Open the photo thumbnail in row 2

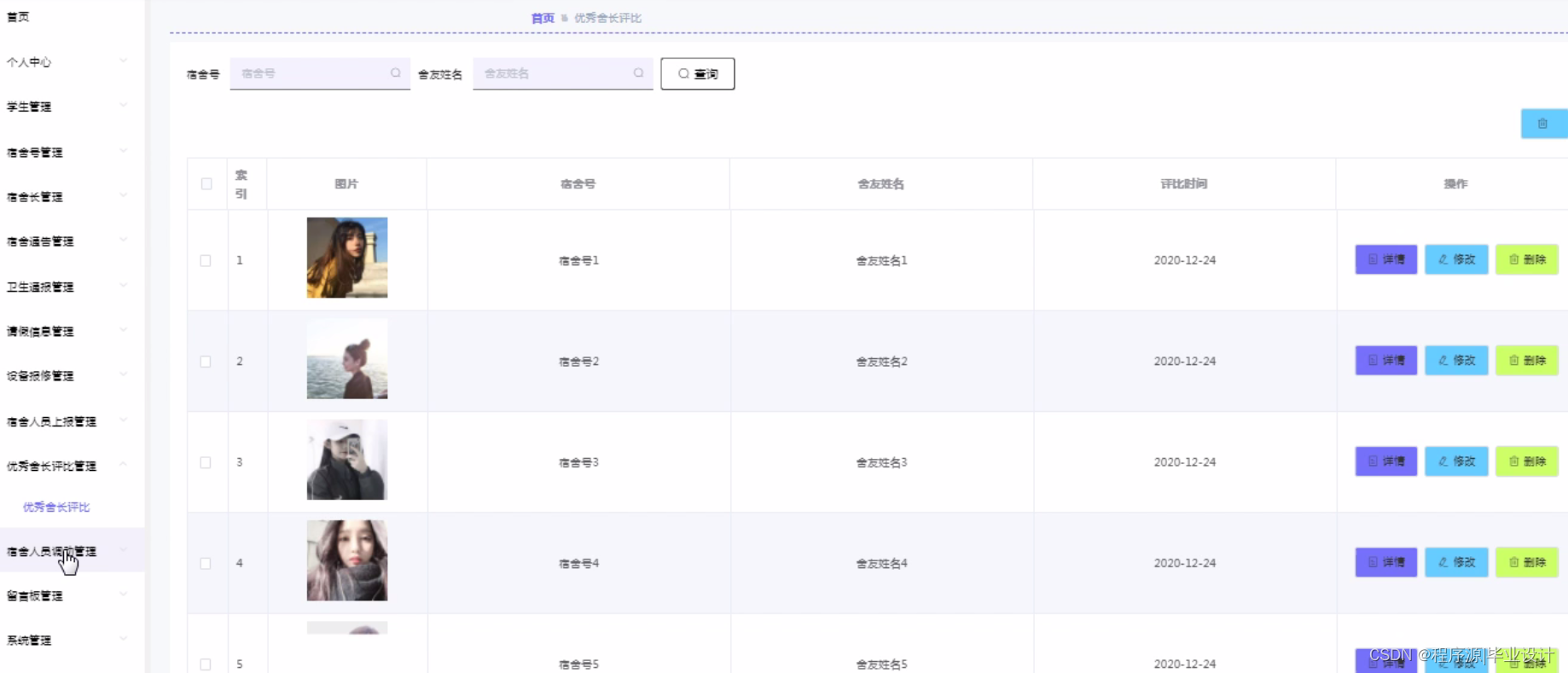(347, 358)
